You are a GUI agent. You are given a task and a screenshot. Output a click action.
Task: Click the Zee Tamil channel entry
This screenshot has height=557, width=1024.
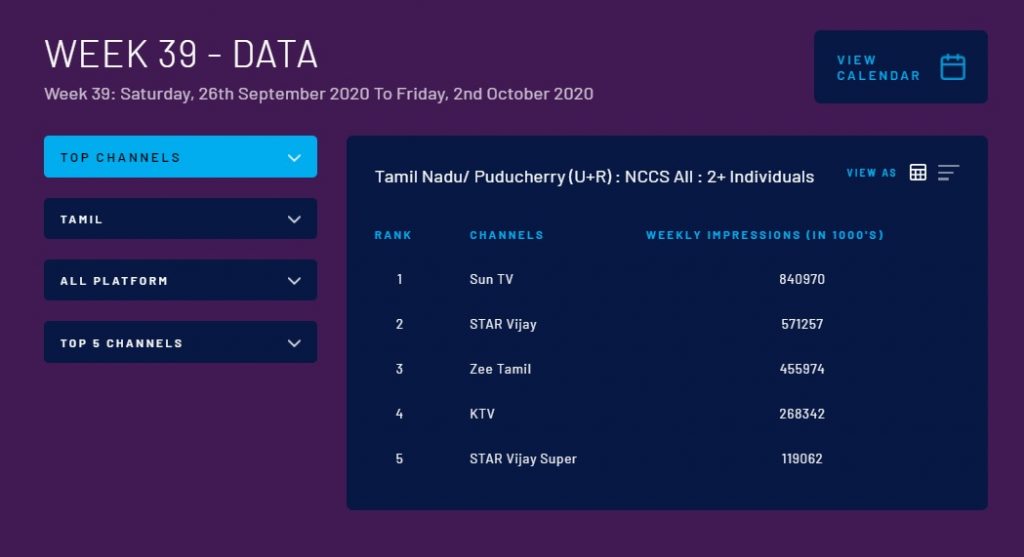(x=500, y=369)
